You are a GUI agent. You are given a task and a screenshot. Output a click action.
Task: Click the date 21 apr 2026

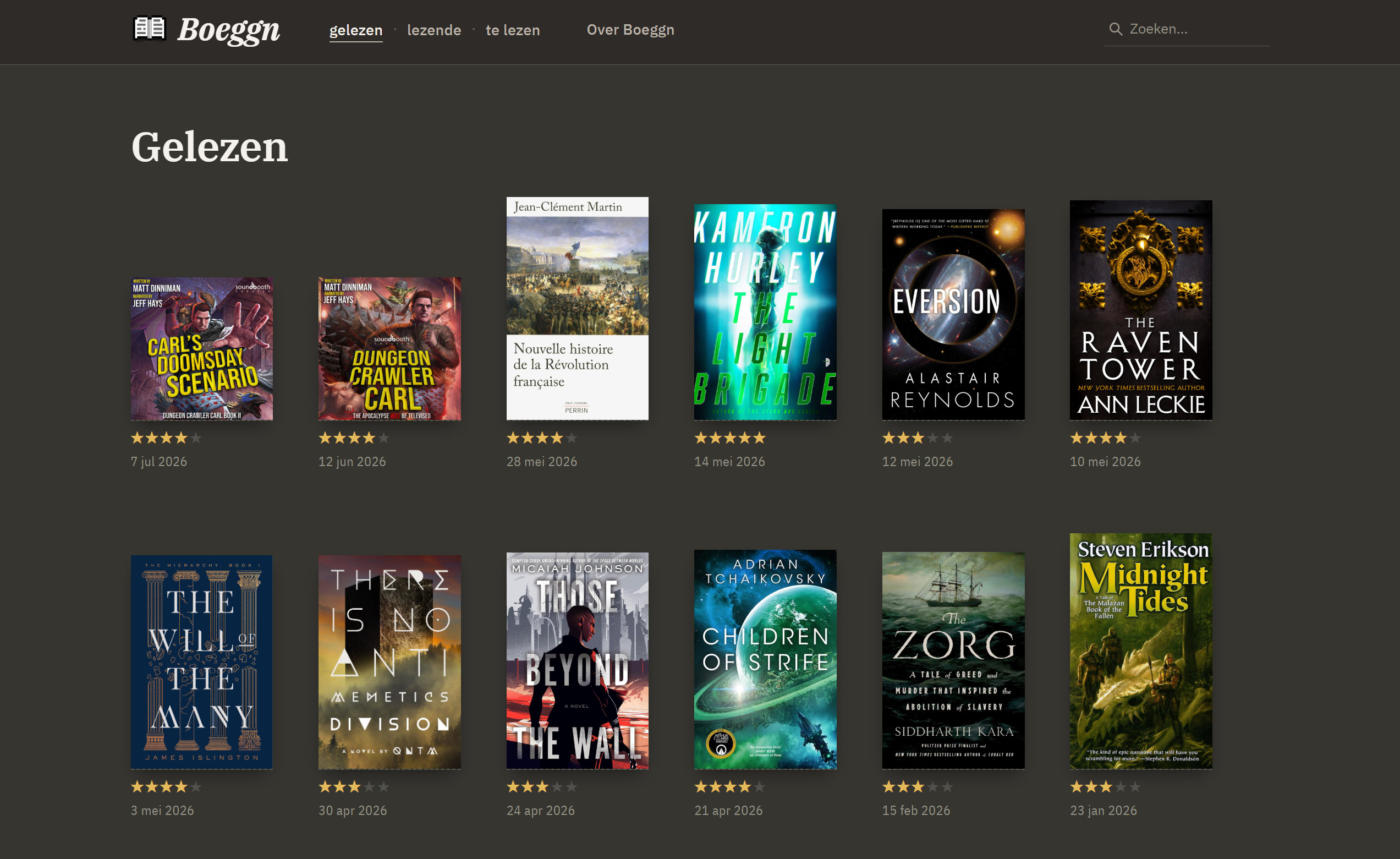pos(728,811)
